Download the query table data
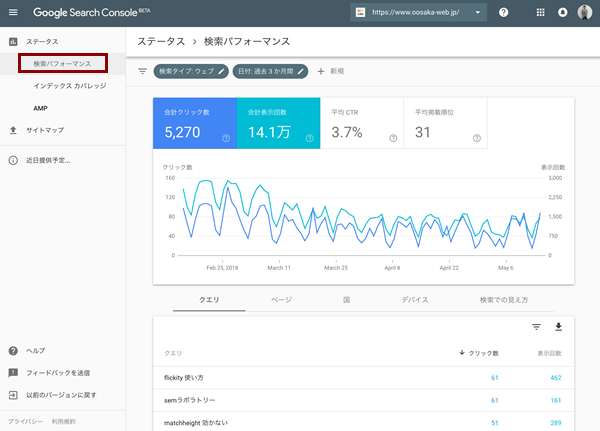Viewport: 600px width, 431px height. pyautogui.click(x=559, y=327)
